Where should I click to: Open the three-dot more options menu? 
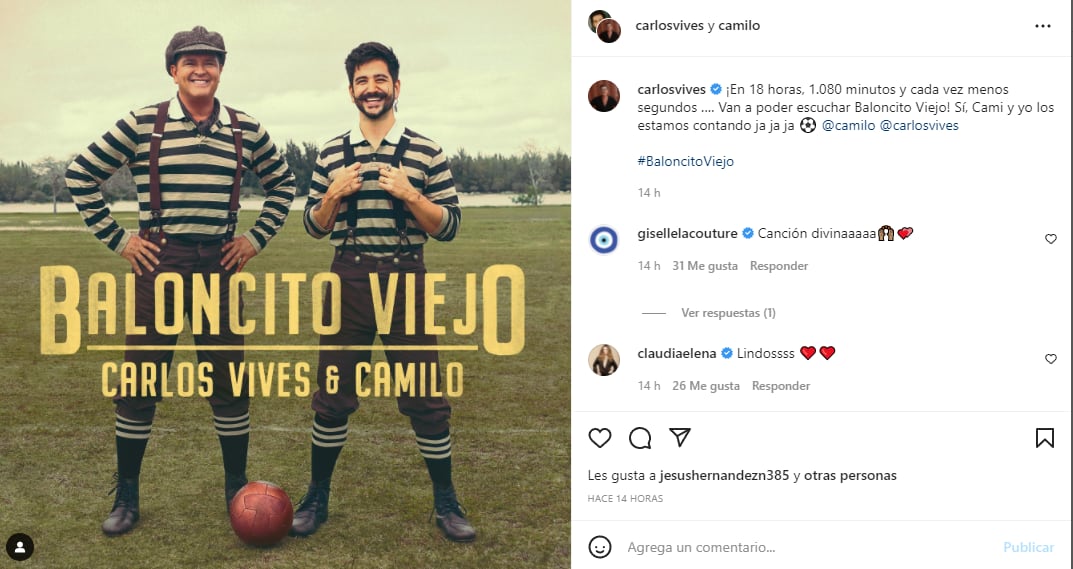click(1042, 26)
